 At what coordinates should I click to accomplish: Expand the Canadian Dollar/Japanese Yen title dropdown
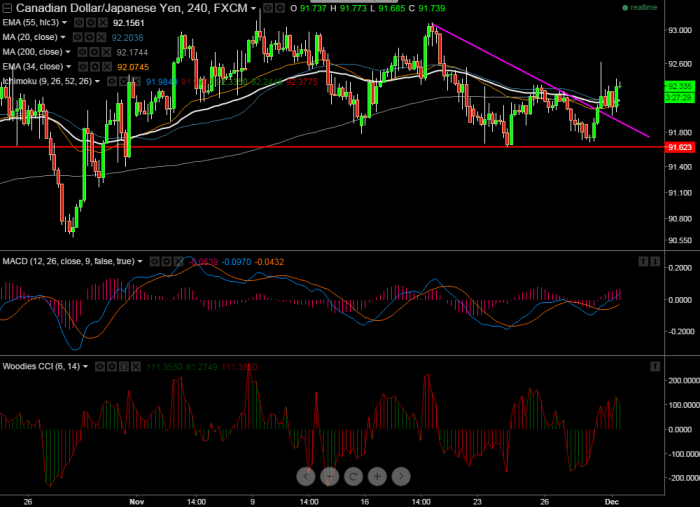coord(254,8)
